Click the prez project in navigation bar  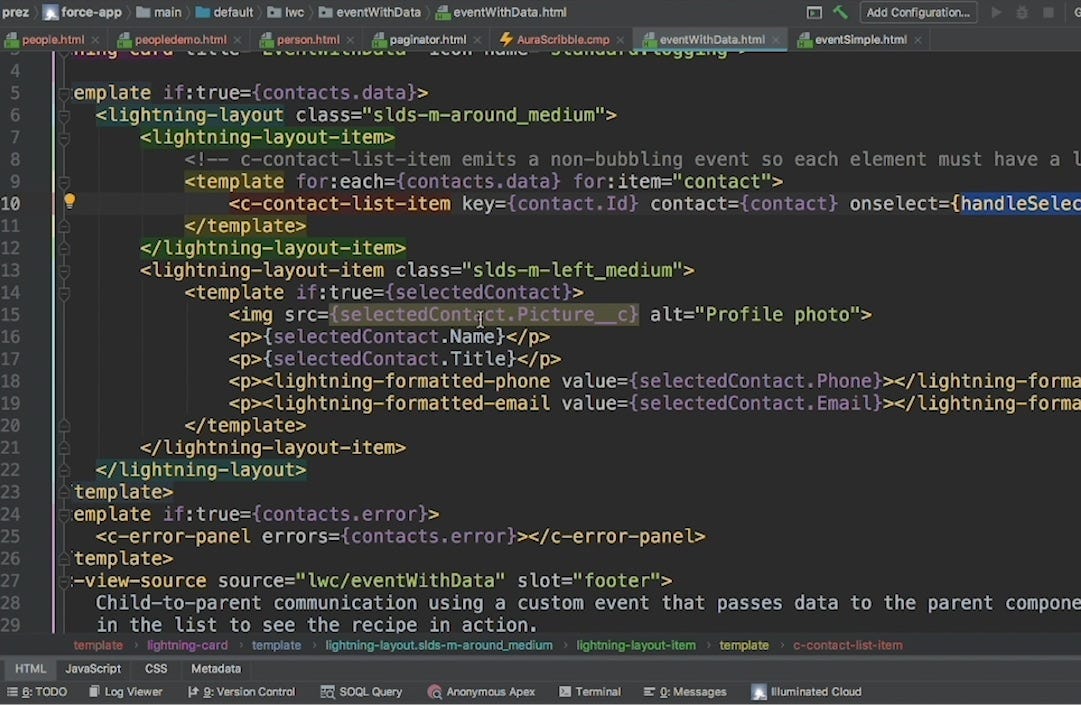click(x=14, y=12)
